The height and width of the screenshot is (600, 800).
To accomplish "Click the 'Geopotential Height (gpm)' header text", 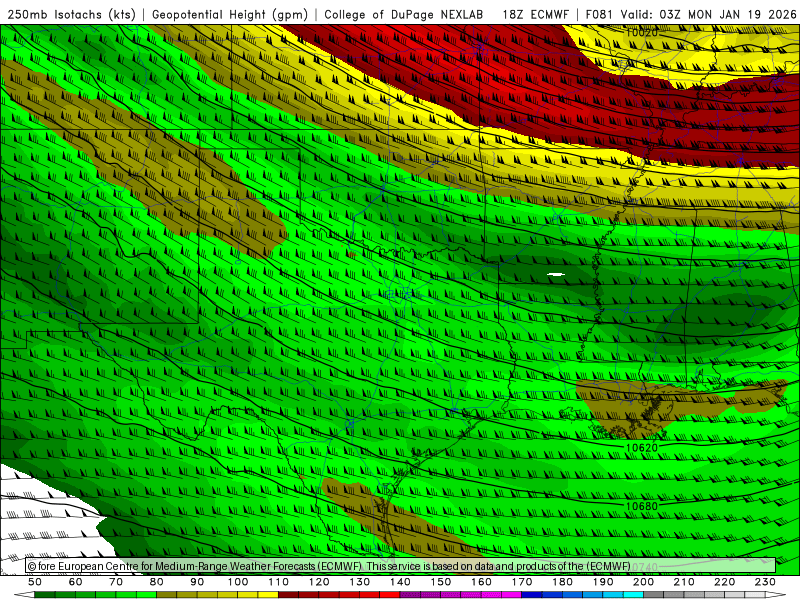I will tap(230, 14).
